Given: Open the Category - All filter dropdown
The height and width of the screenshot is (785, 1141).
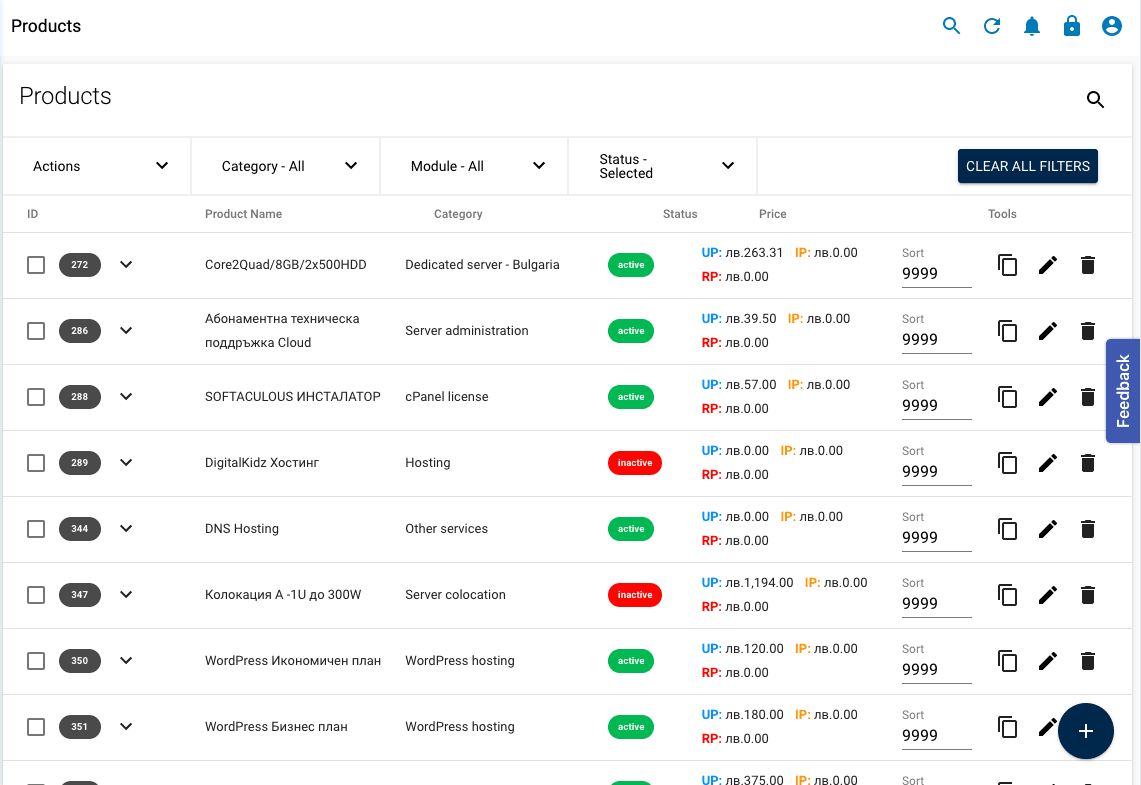Looking at the screenshot, I should point(285,166).
